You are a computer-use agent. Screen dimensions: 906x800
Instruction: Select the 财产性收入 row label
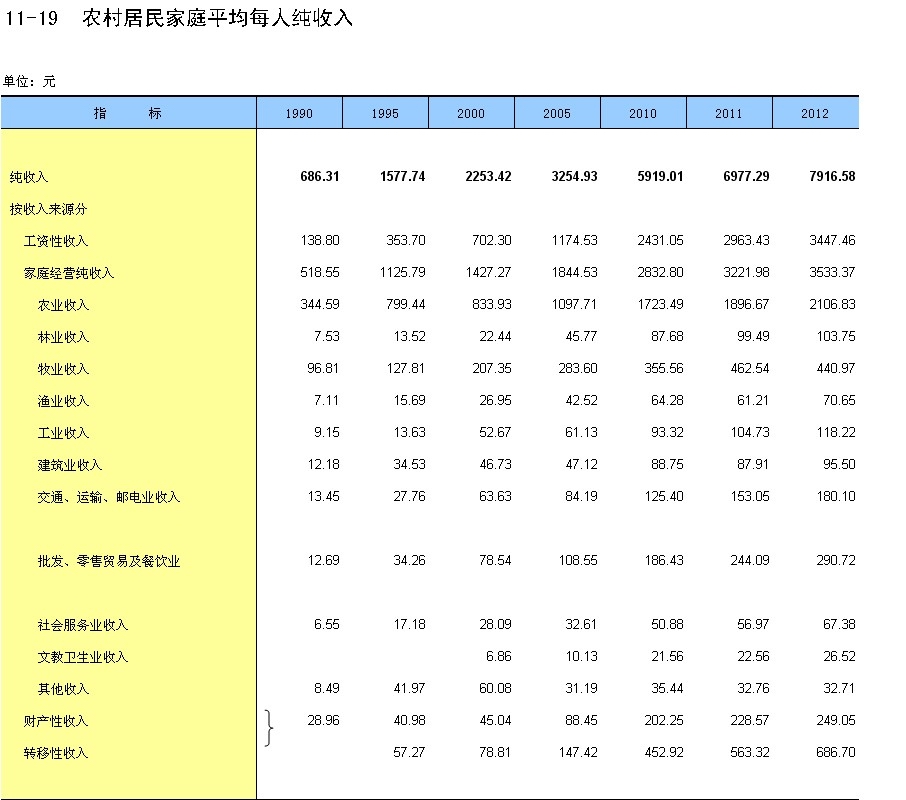point(56,721)
